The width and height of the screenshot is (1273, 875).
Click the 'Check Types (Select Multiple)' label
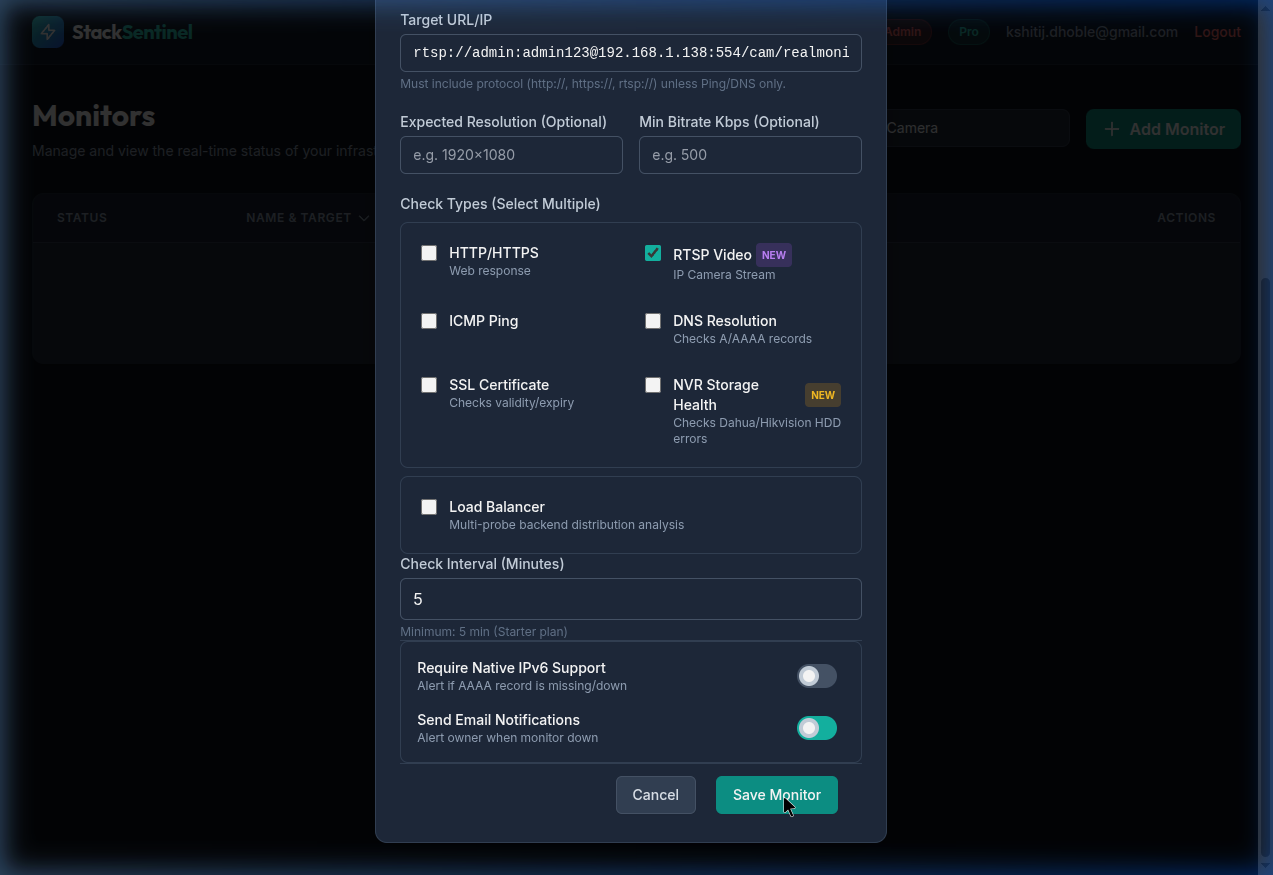500,204
